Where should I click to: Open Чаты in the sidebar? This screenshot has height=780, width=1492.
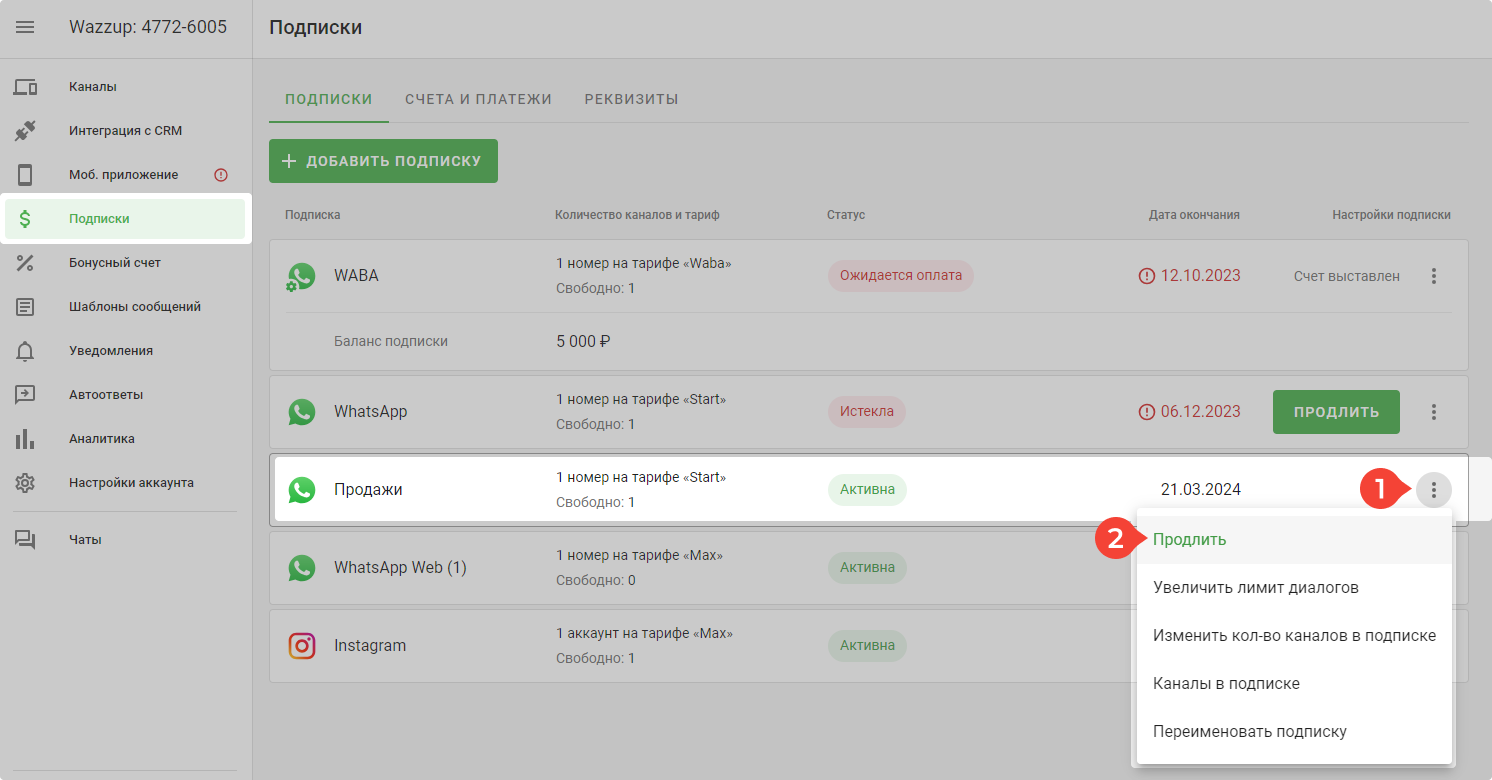(85, 540)
